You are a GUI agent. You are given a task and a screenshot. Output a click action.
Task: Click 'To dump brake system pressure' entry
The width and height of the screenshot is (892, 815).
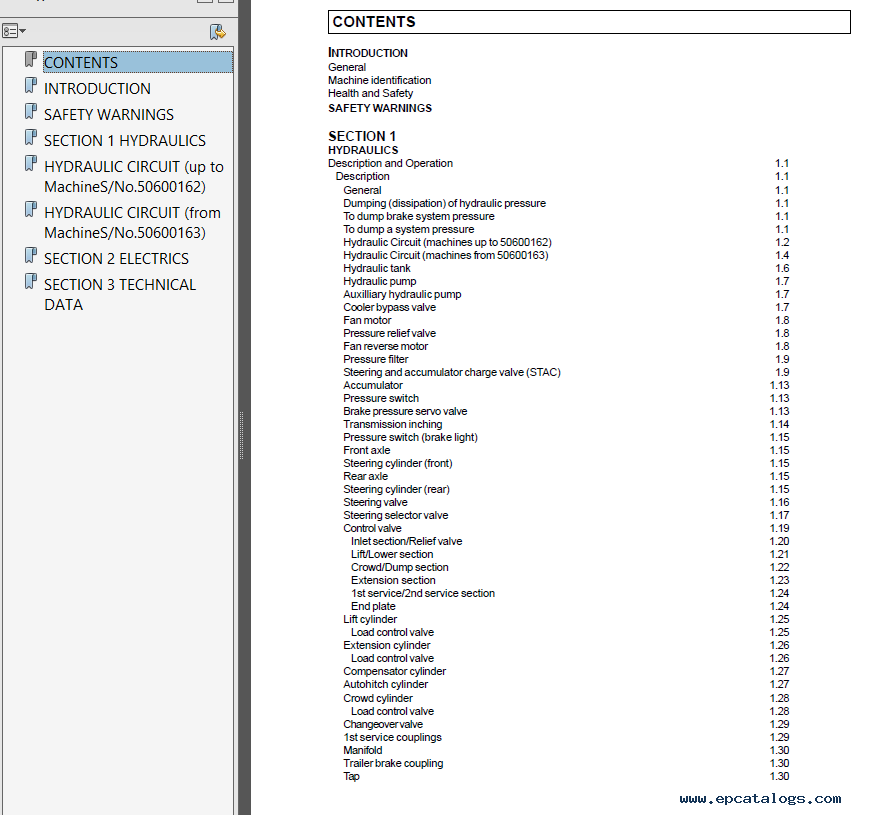tap(419, 216)
